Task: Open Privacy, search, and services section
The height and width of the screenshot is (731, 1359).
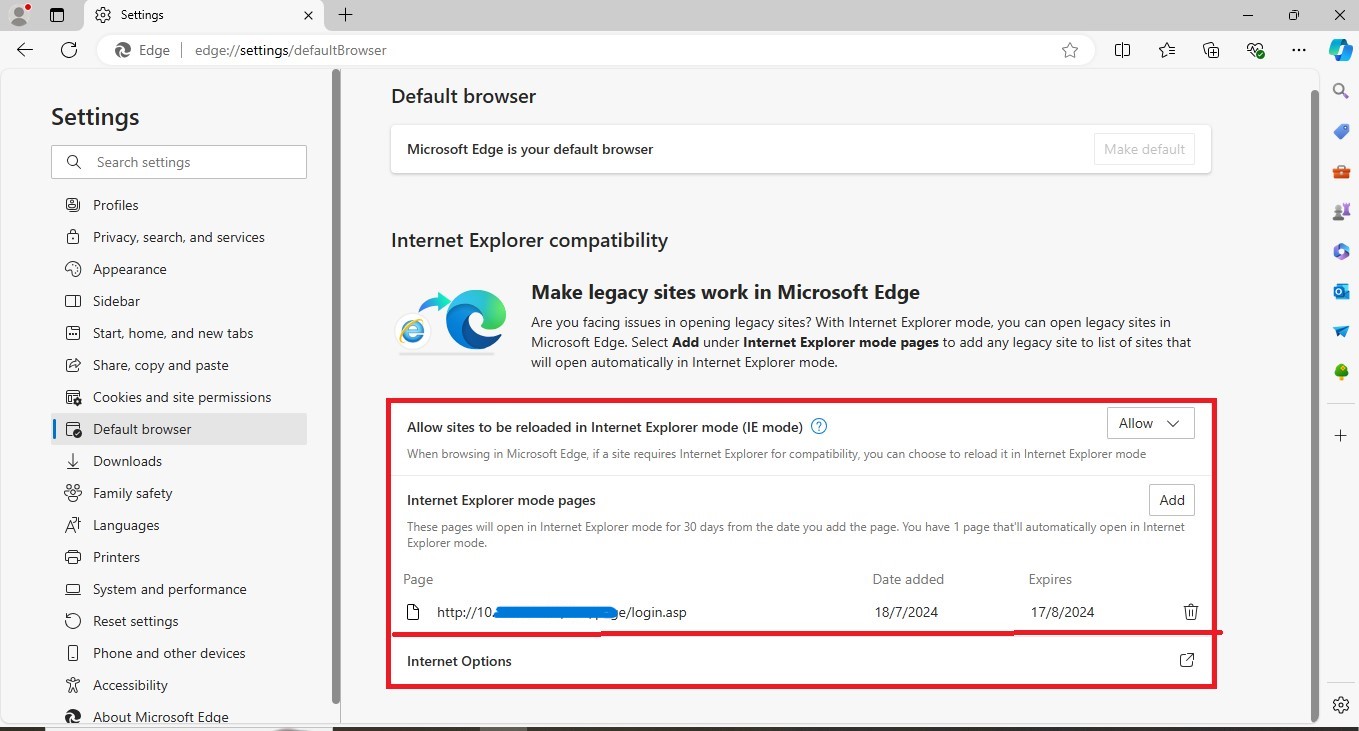Action: (179, 237)
